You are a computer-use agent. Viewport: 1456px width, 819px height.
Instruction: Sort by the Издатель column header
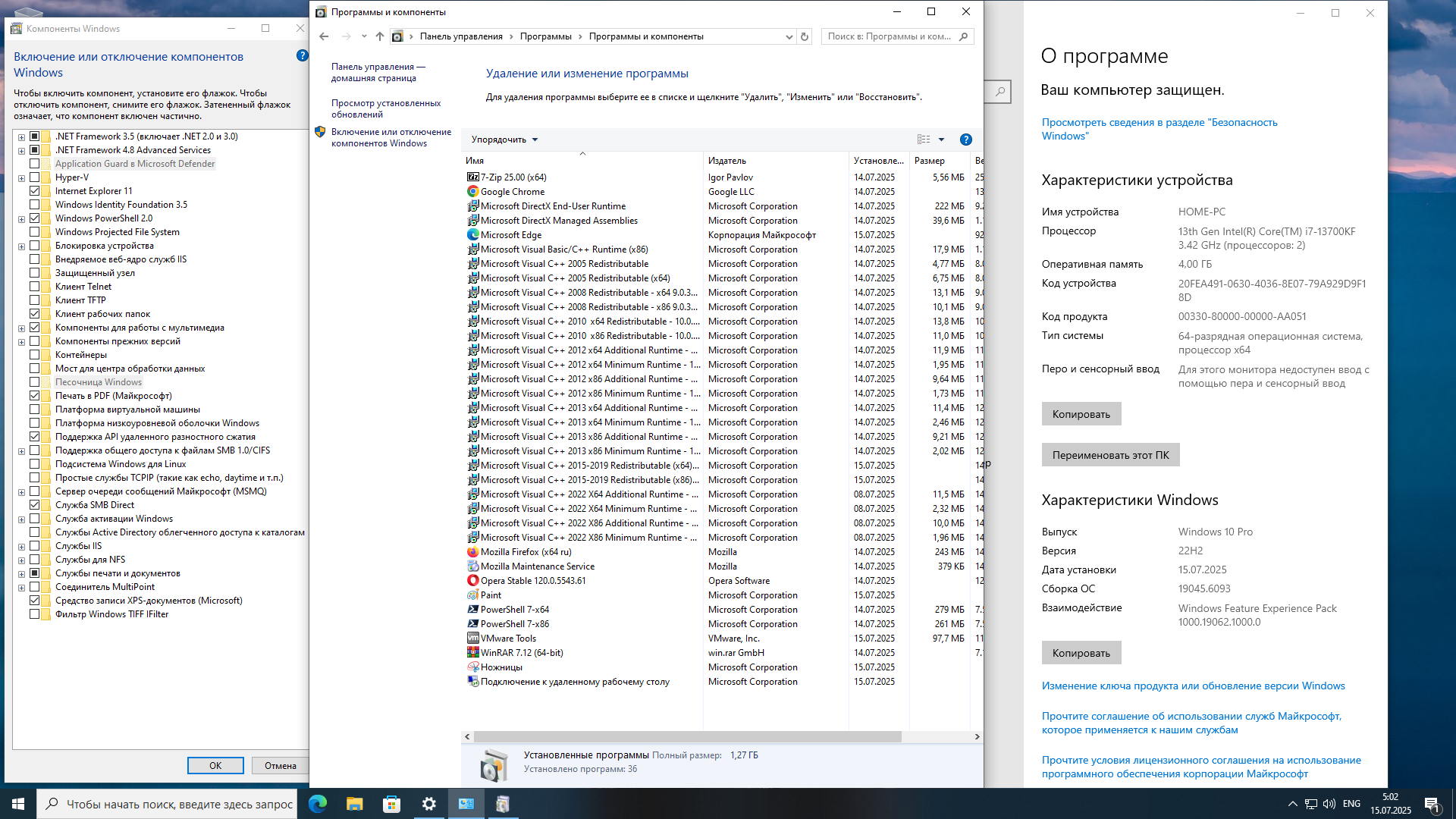[x=776, y=161]
